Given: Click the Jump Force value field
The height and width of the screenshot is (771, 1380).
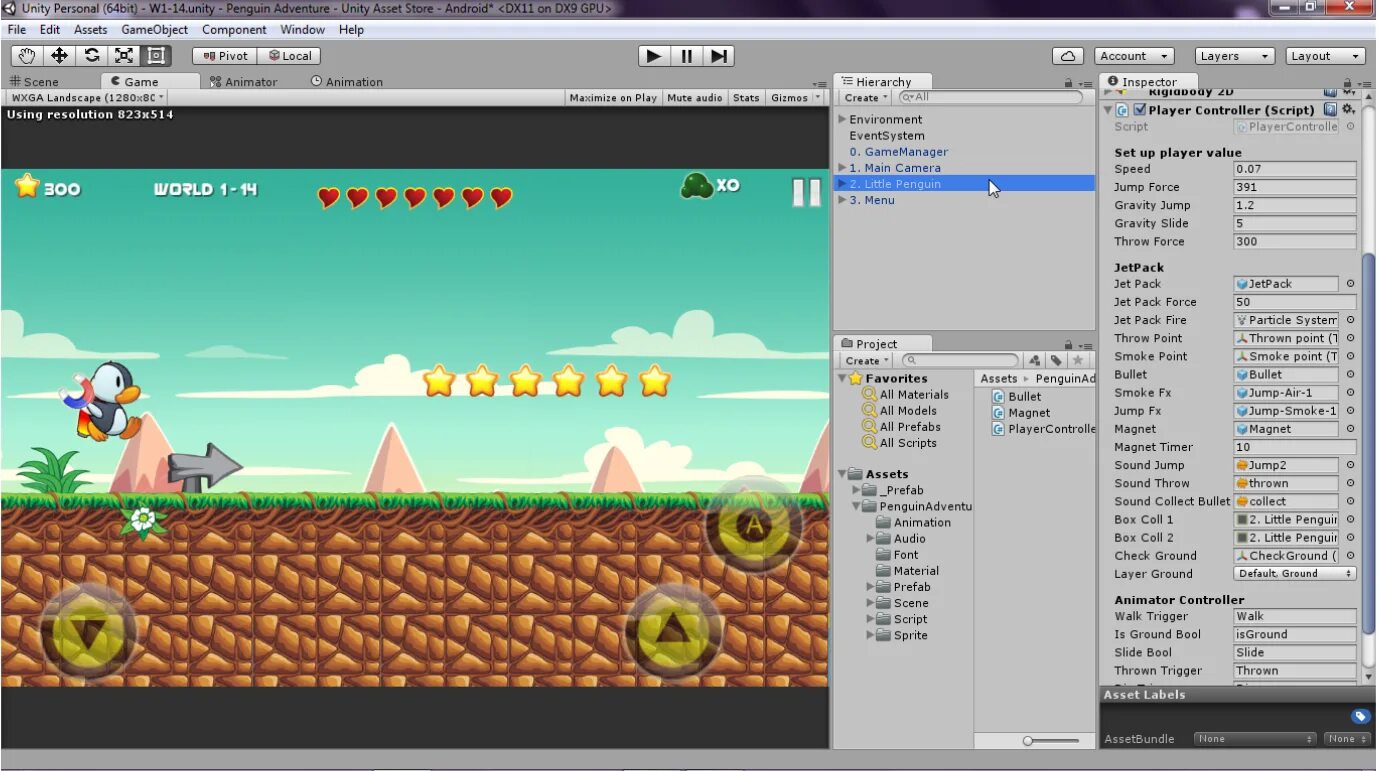Looking at the screenshot, I should 1295,187.
